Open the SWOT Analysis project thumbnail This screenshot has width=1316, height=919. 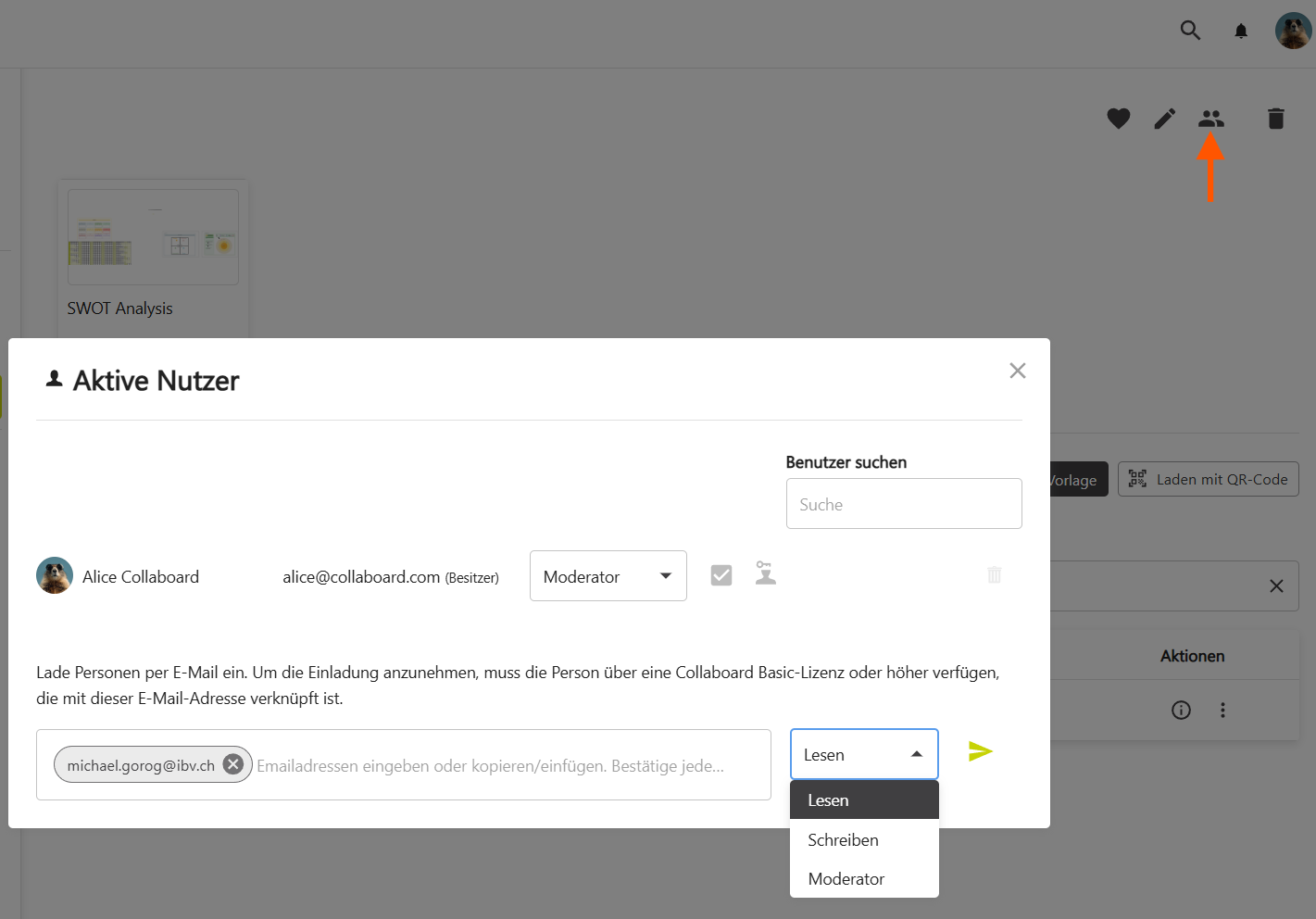tap(153, 237)
